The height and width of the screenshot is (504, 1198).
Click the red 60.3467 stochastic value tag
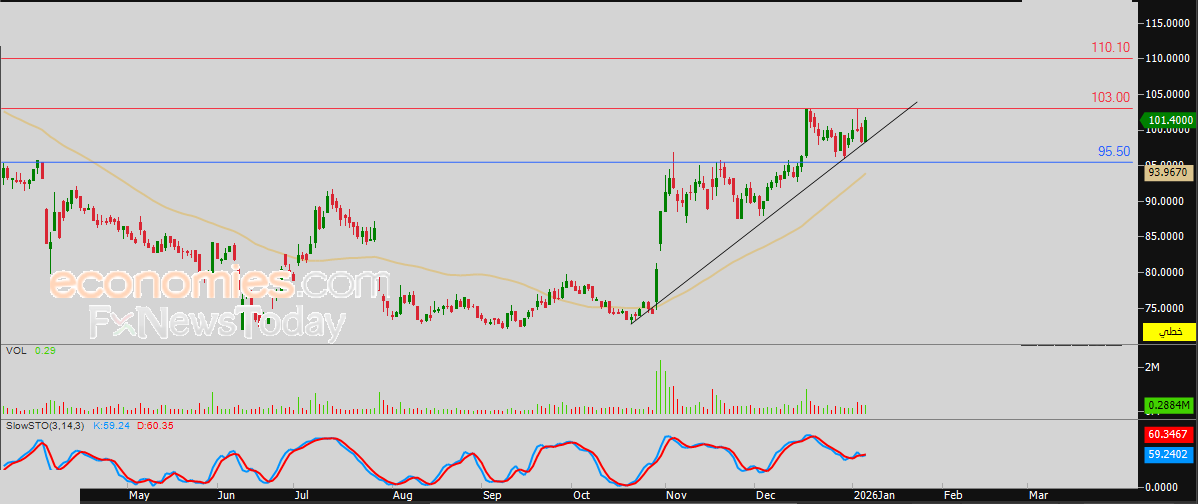pos(1169,435)
